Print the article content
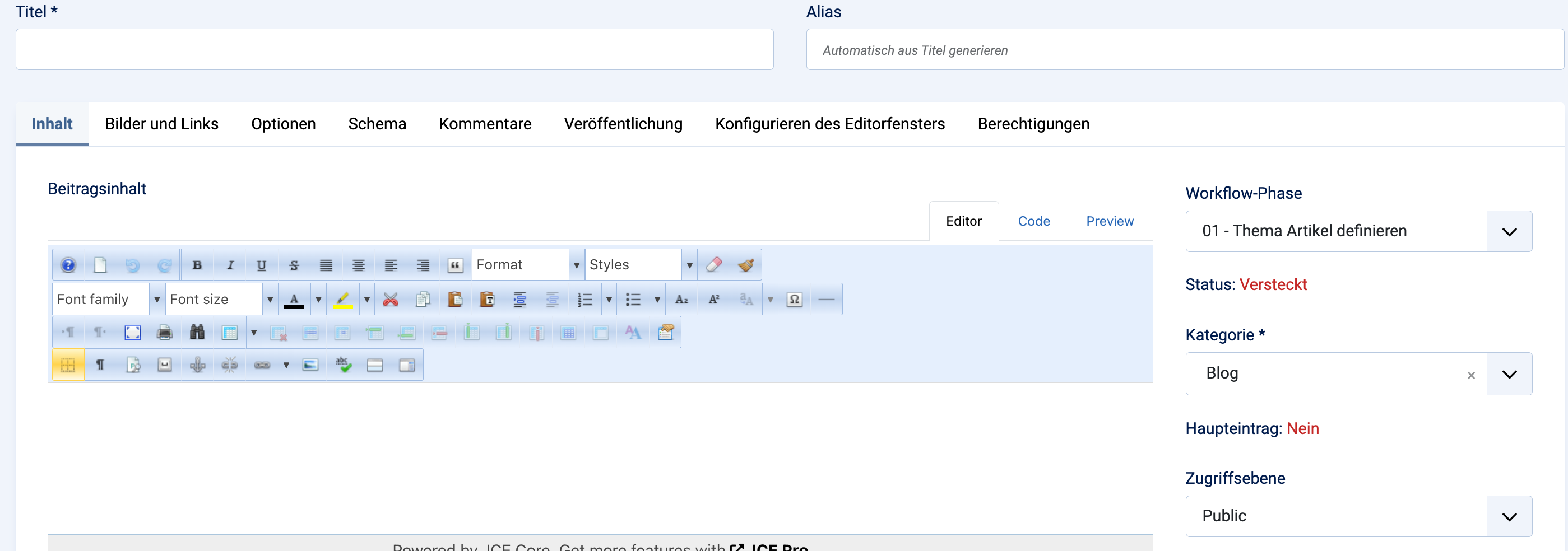Screen dimensions: 1568x551 [x=164, y=333]
